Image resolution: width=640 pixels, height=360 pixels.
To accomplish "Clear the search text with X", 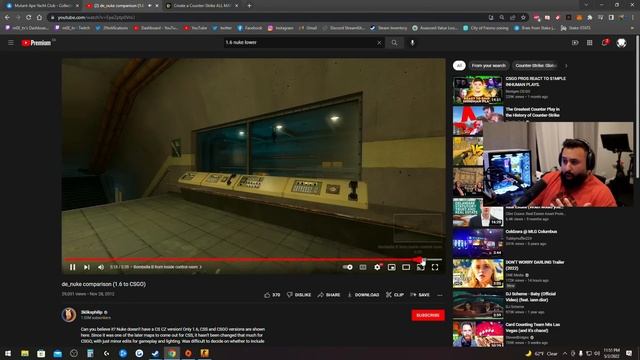I will point(379,42).
